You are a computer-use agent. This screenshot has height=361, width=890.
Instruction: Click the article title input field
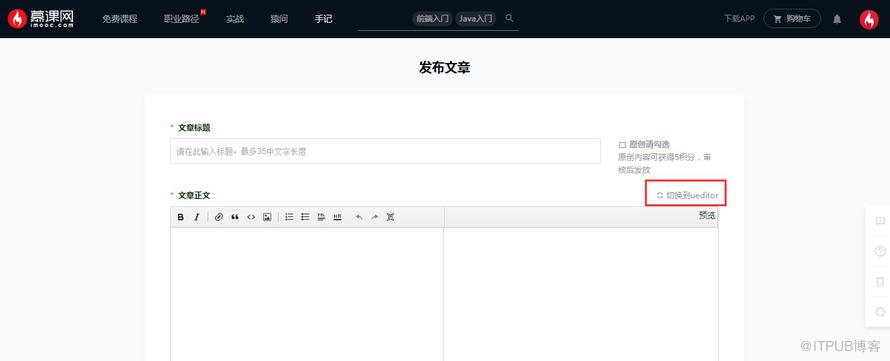385,151
